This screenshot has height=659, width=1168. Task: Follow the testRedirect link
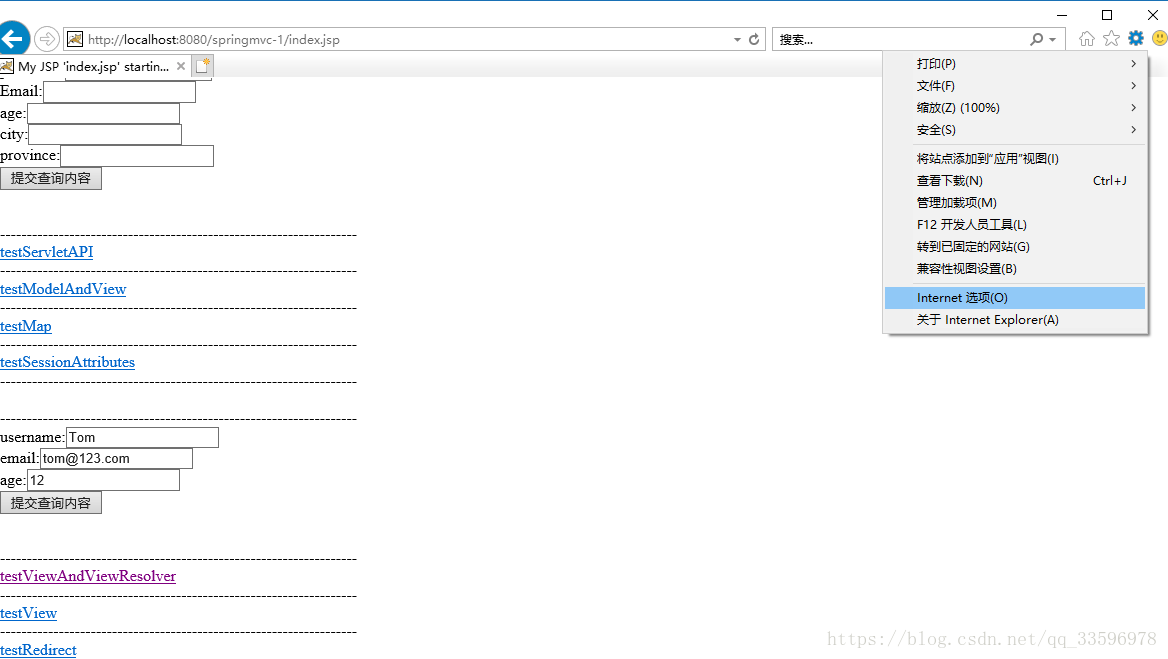point(38,650)
